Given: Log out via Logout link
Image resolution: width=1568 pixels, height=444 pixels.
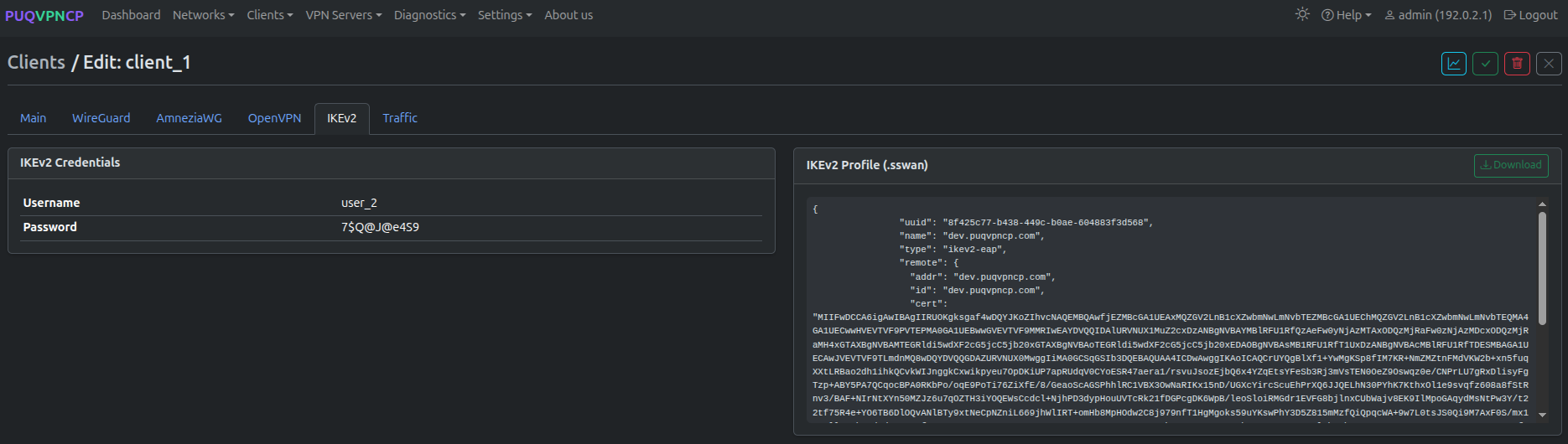Looking at the screenshot, I should tap(1531, 15).
